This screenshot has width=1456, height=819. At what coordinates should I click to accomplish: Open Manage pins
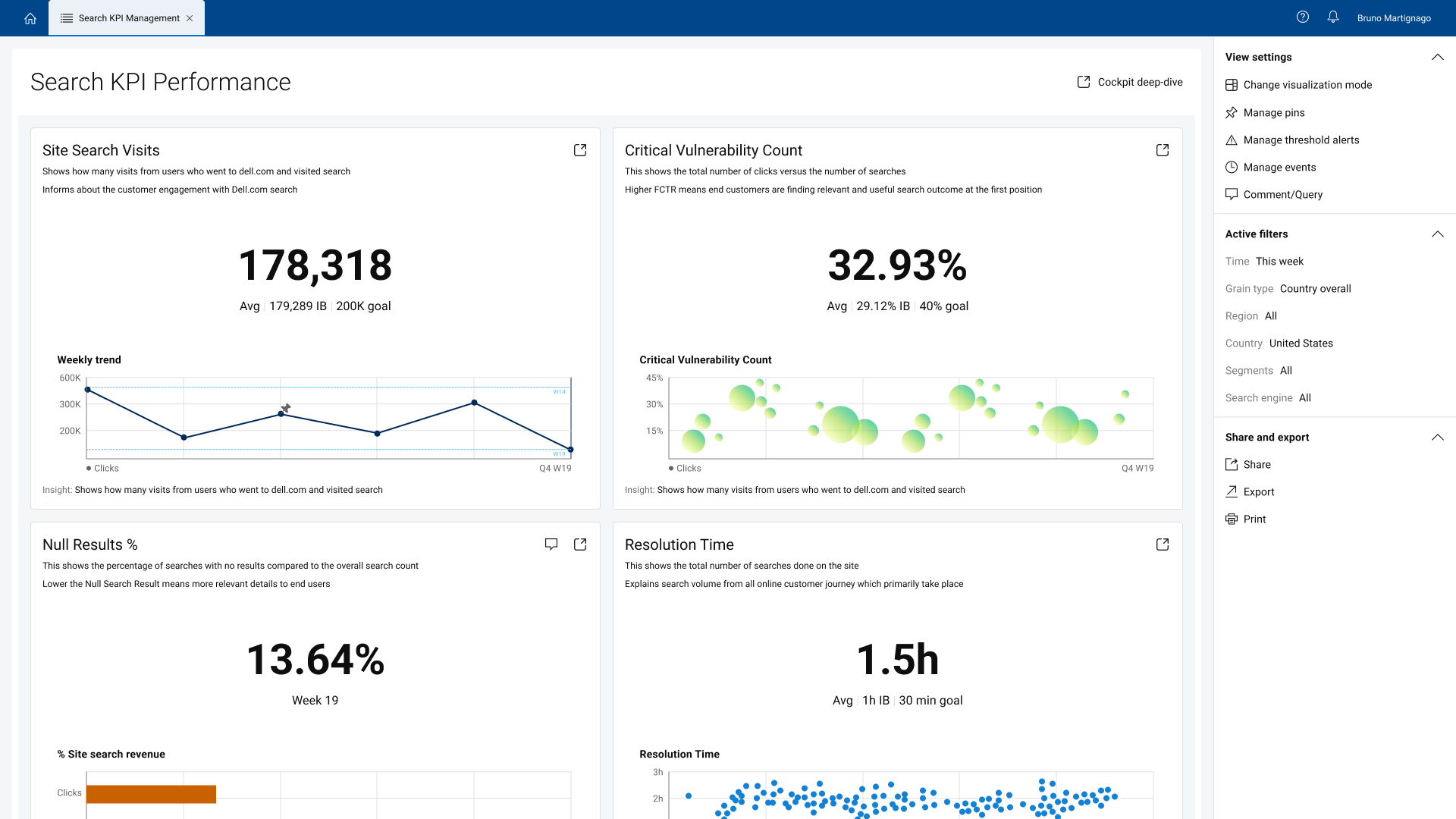click(x=1274, y=112)
